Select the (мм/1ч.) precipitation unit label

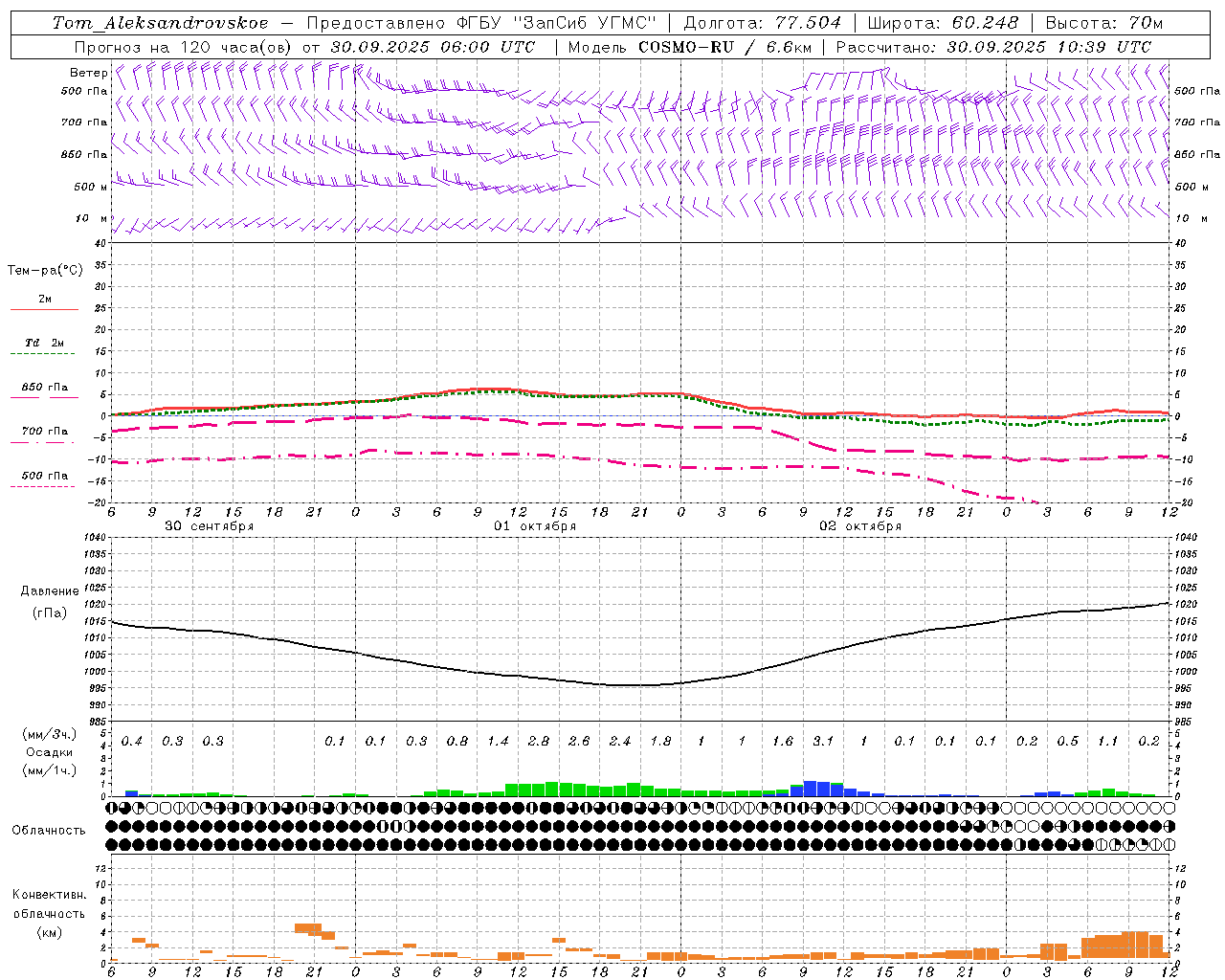pos(50,770)
